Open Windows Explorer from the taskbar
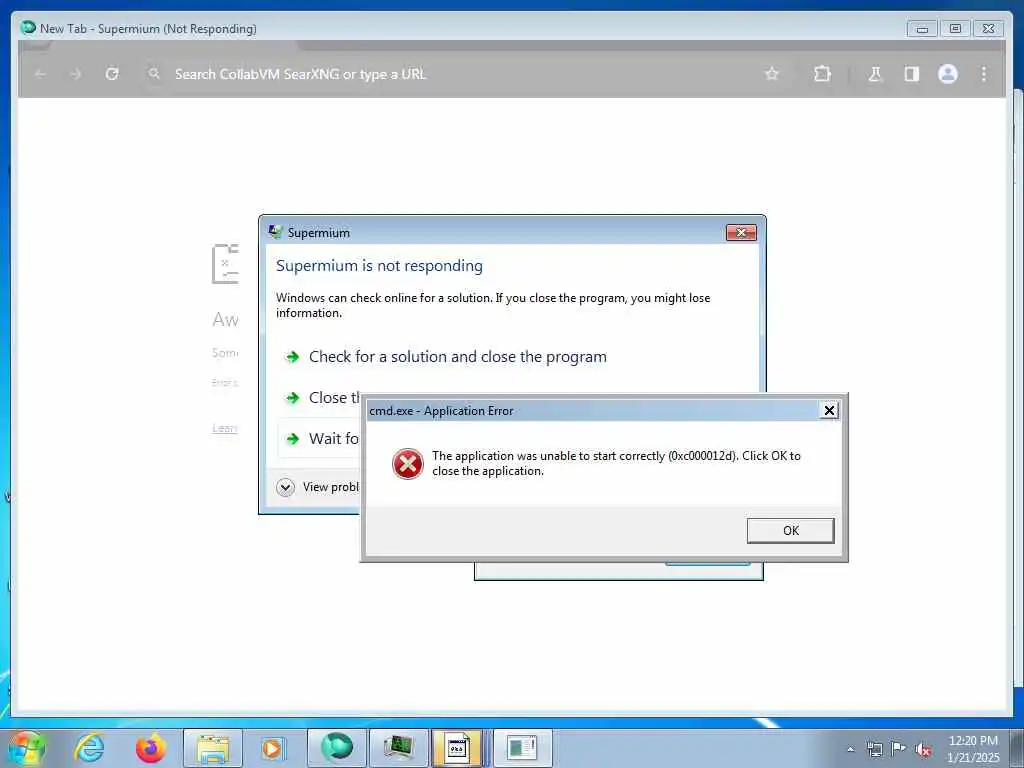1024x768 pixels. pyautogui.click(x=212, y=748)
